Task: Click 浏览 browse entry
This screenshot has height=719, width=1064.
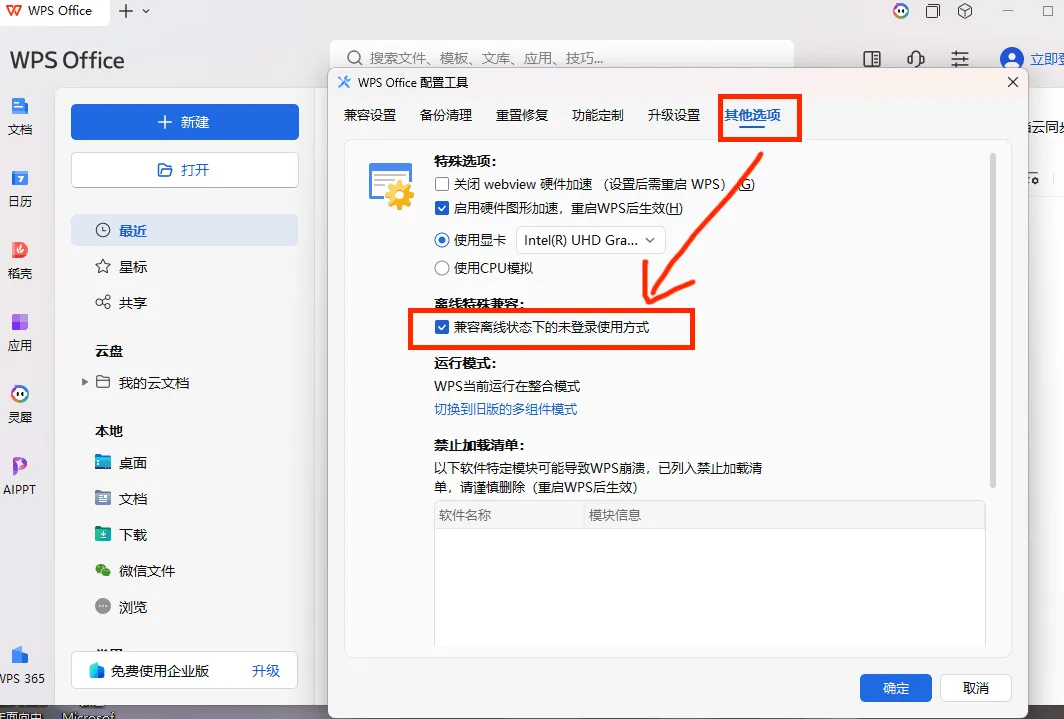Action: point(185,606)
